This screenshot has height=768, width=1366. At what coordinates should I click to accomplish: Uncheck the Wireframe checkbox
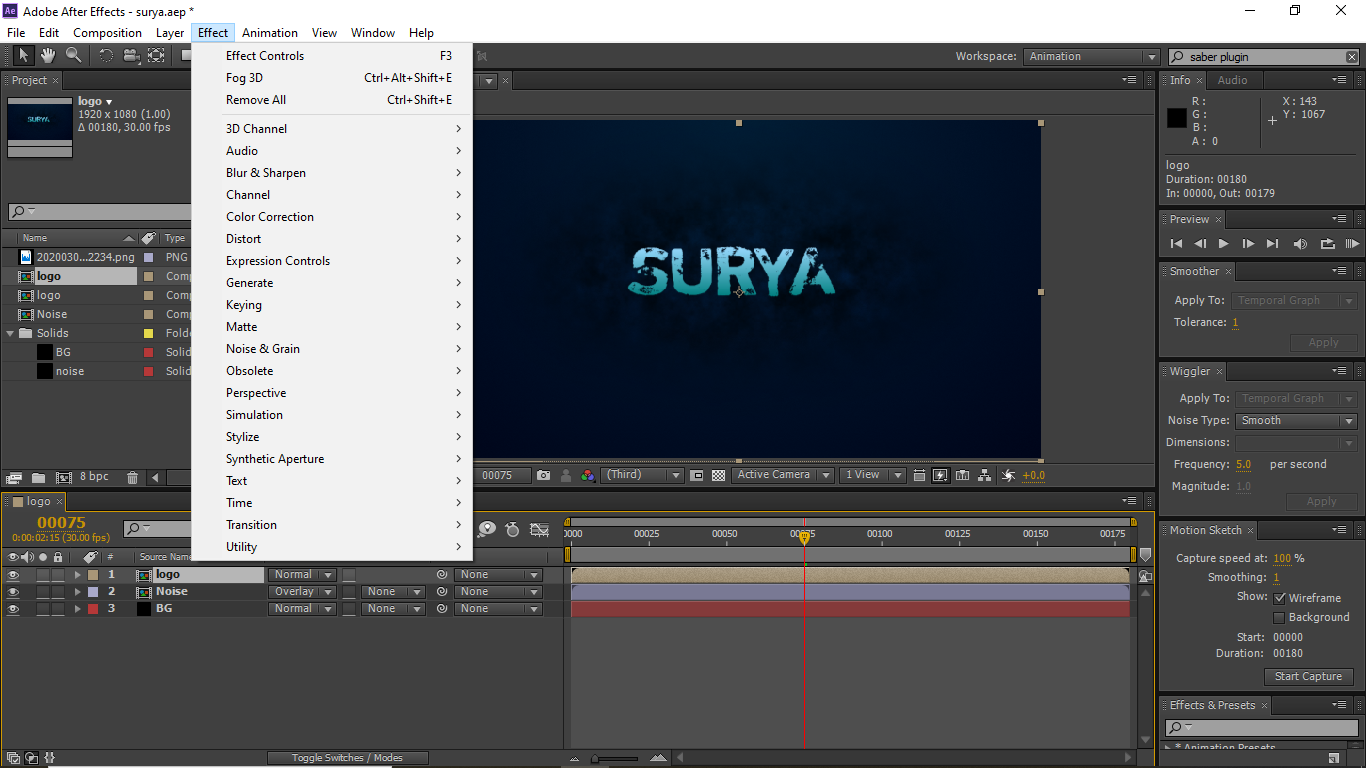tap(1279, 598)
